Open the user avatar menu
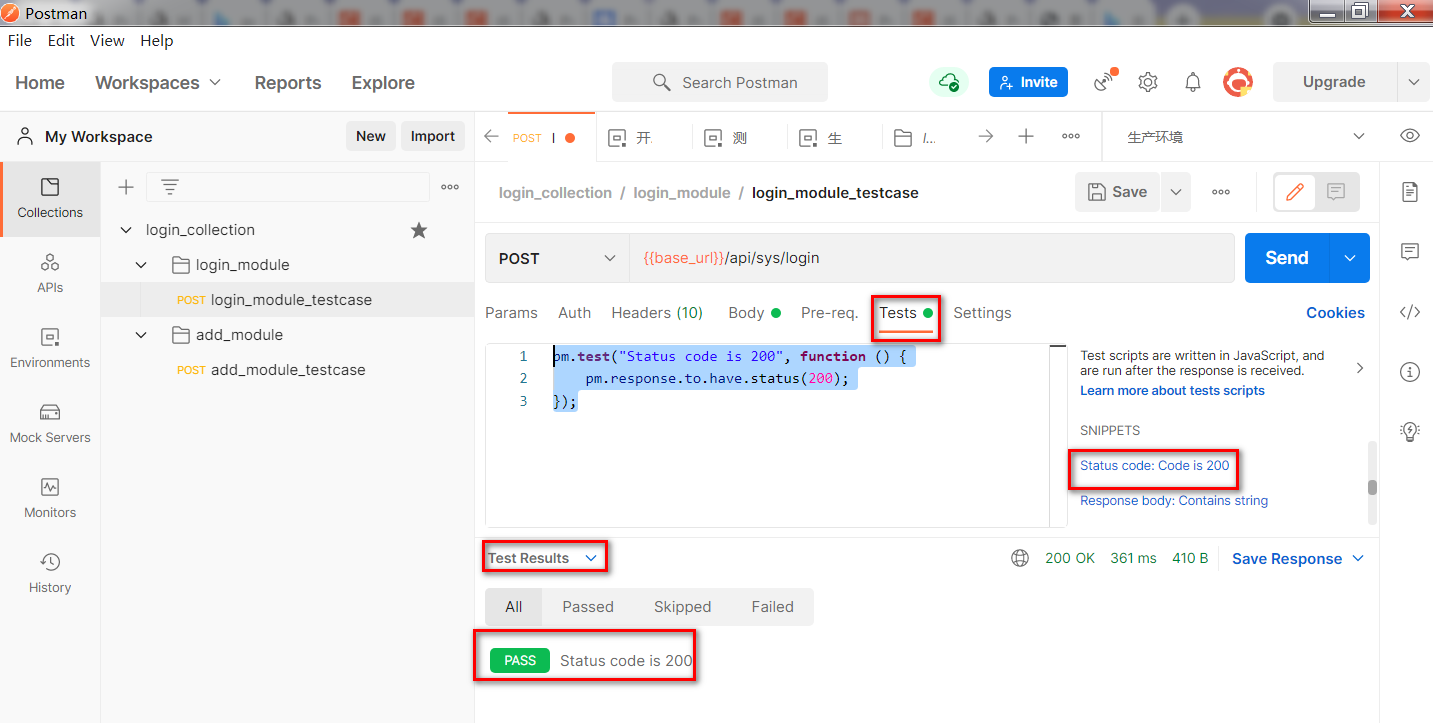This screenshot has width=1433, height=723. coord(1239,82)
